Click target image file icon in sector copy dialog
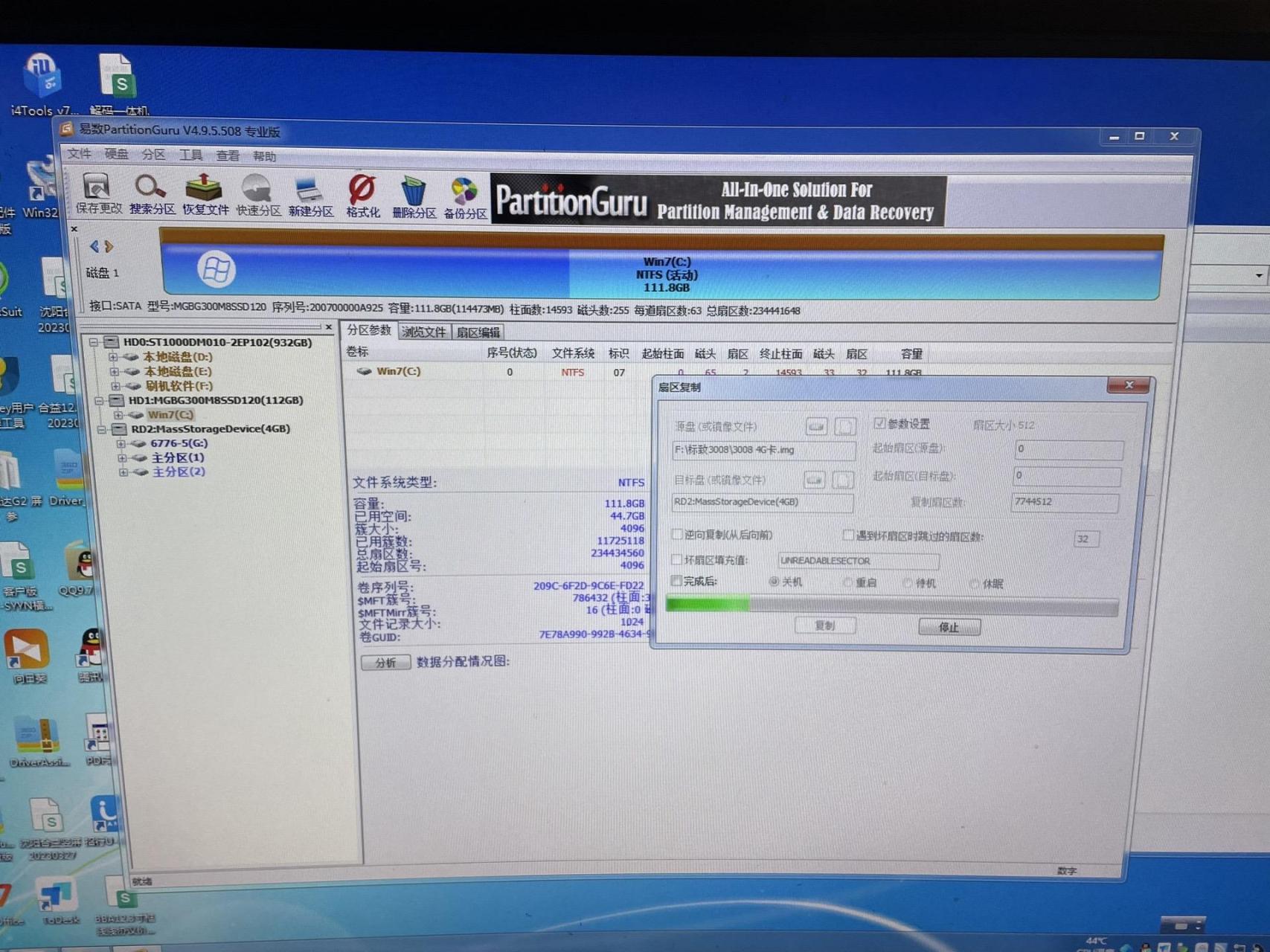Screen dimensions: 1270x952 click(842, 480)
